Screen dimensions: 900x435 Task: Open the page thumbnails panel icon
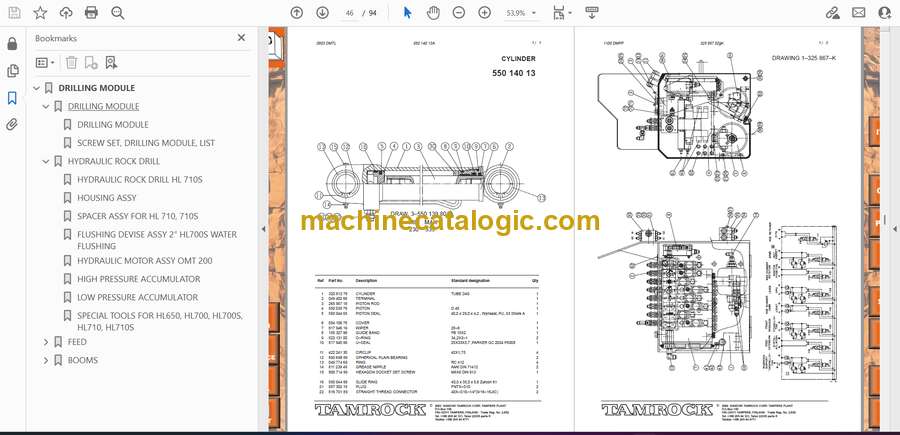tap(12, 71)
